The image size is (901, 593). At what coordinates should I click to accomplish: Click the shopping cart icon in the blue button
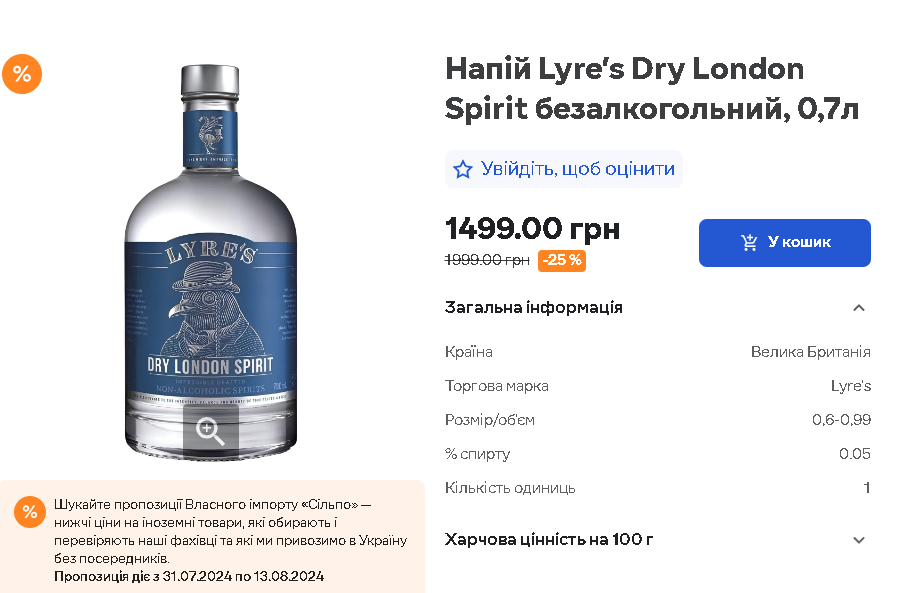749,242
